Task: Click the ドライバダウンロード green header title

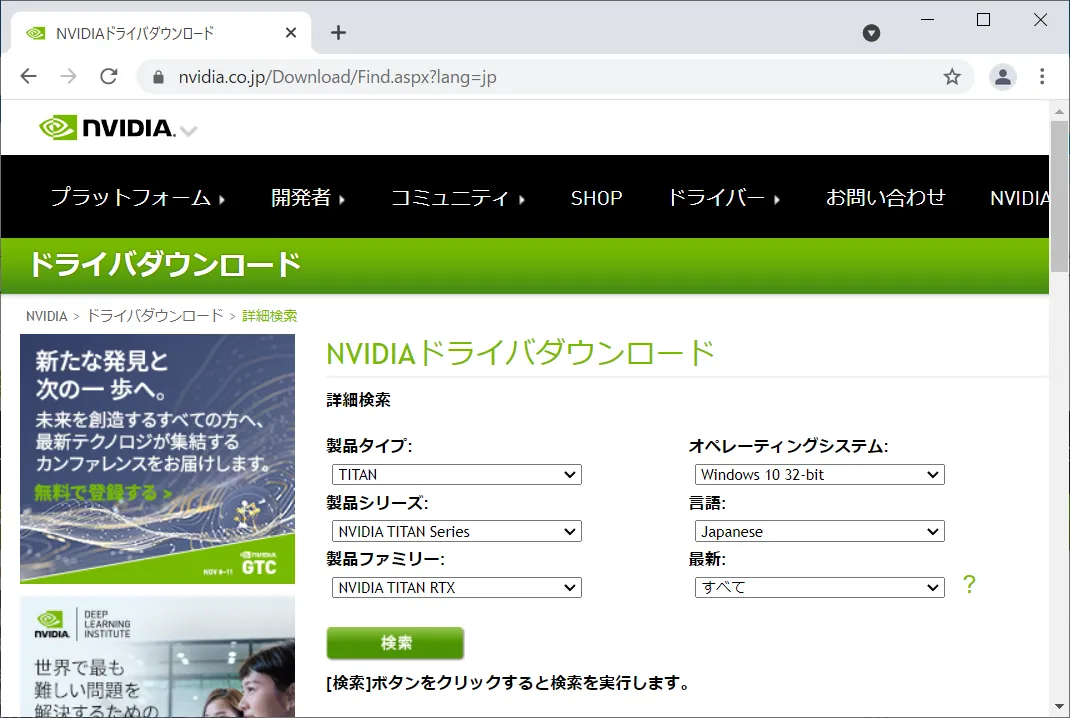Action: tap(164, 265)
